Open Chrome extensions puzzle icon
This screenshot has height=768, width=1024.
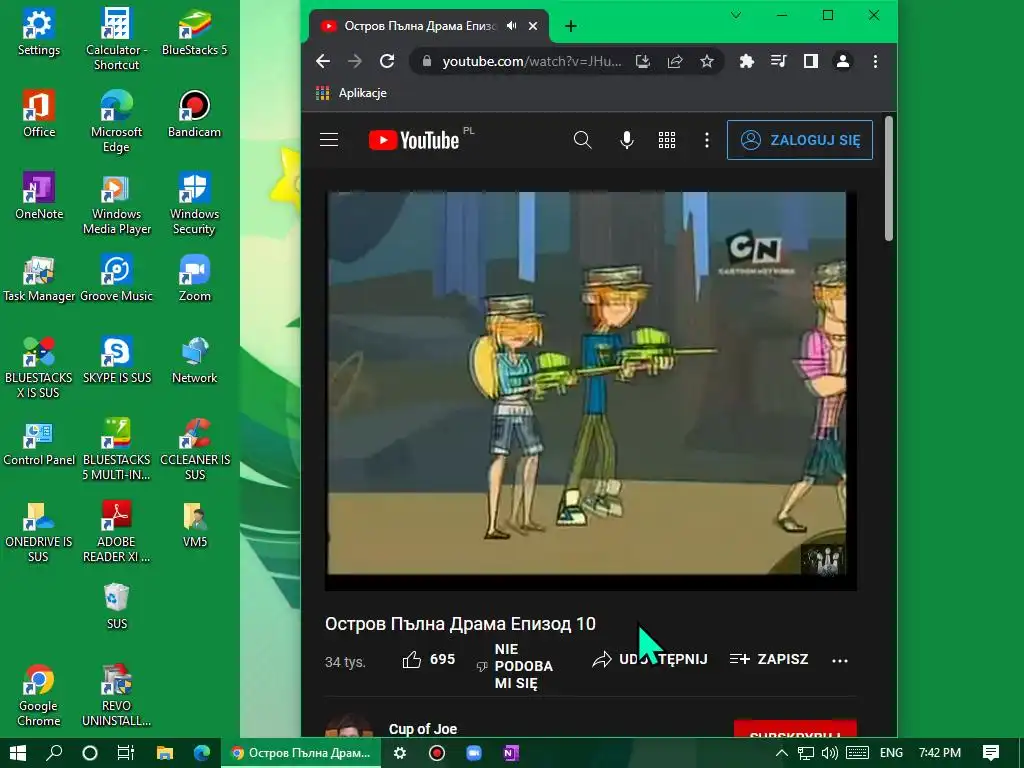point(746,61)
